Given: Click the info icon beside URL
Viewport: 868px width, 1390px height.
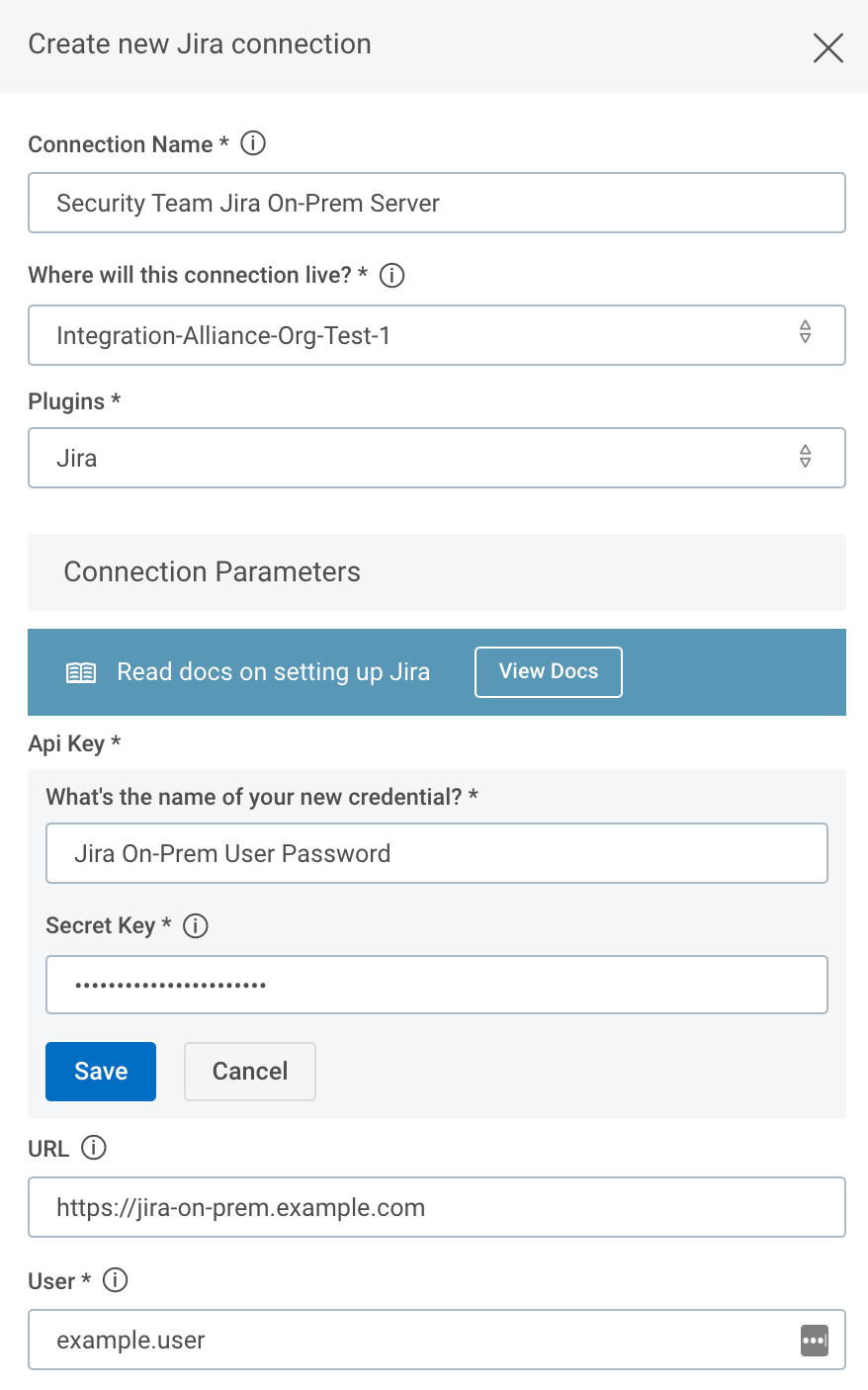Looking at the screenshot, I should coord(94,1148).
